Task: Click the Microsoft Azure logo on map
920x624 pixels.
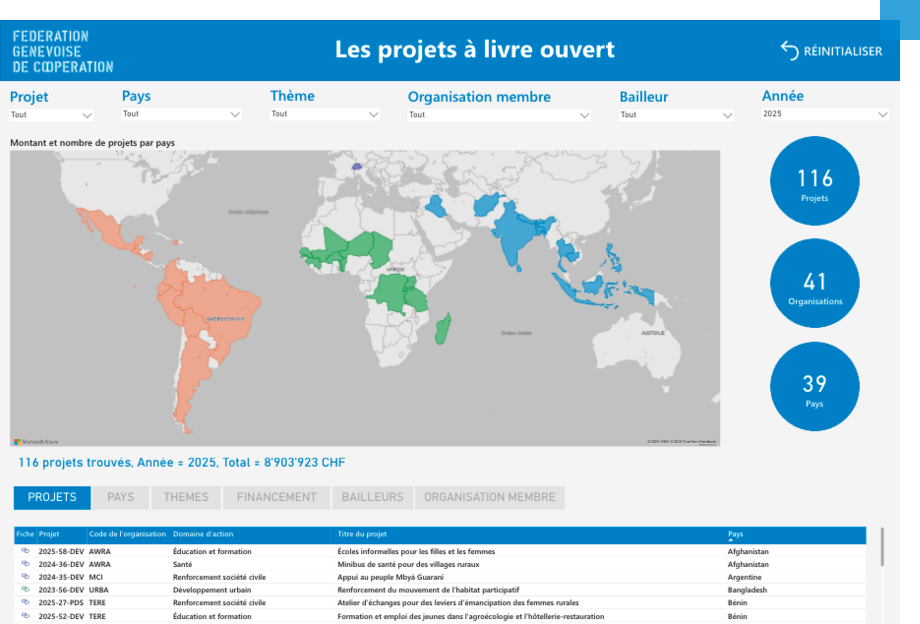Action: (x=36, y=441)
